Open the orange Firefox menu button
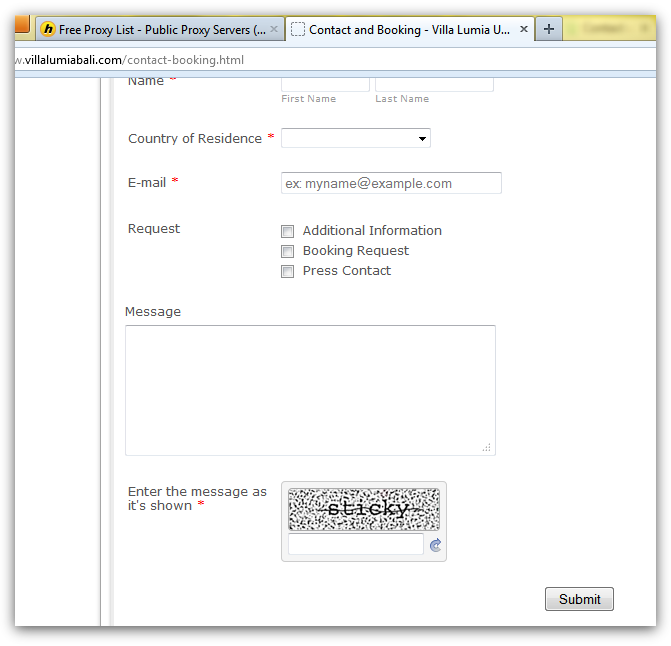The height and width of the screenshot is (646, 671). coord(22,24)
